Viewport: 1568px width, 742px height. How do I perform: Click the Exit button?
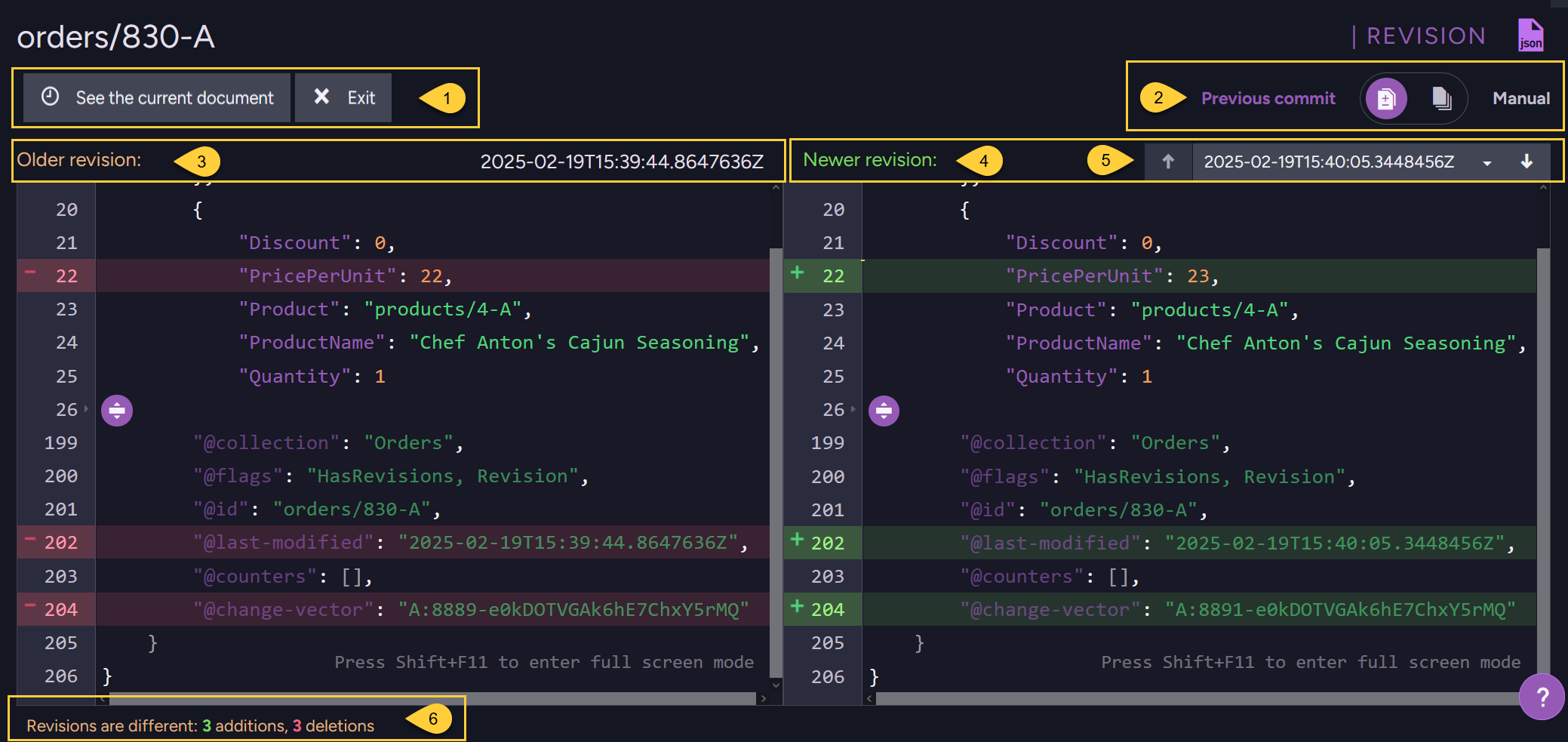click(x=343, y=97)
